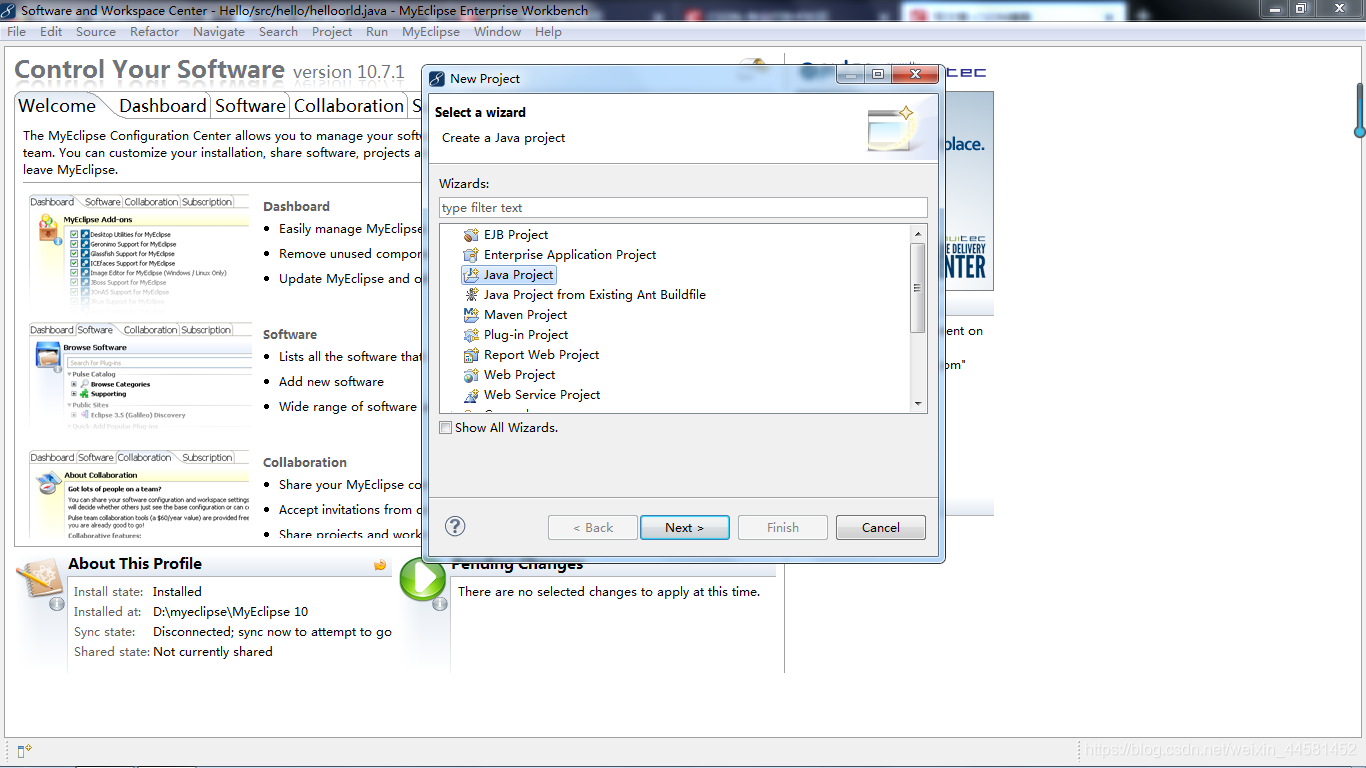Open the Help menu
The width and height of the screenshot is (1366, 768).
pyautogui.click(x=548, y=31)
